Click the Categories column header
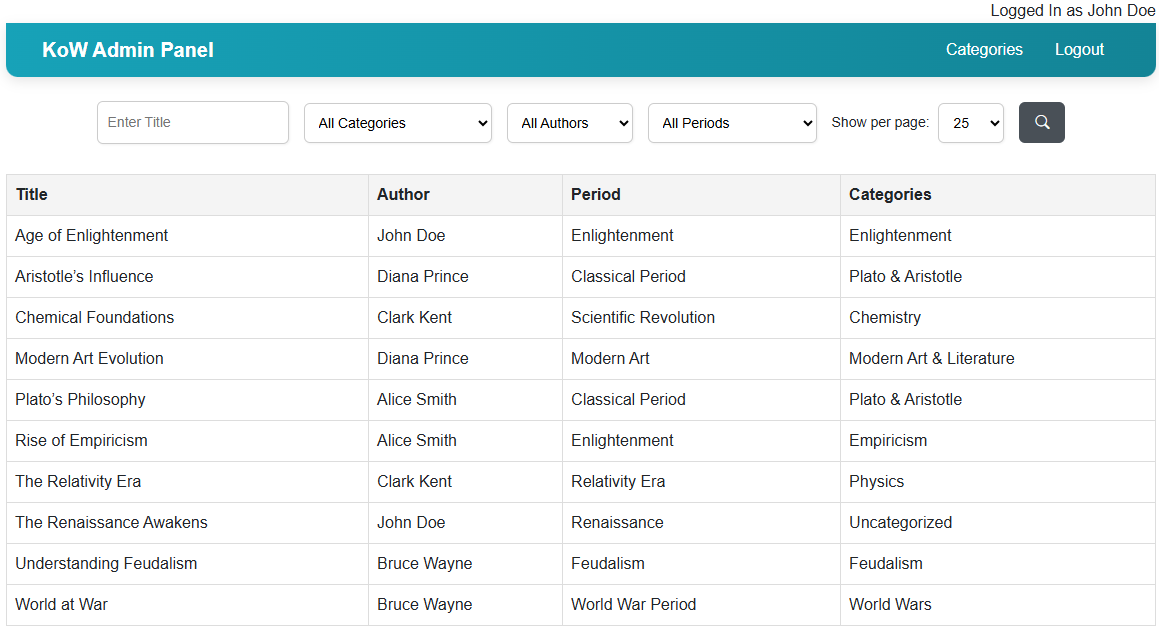 [890, 194]
